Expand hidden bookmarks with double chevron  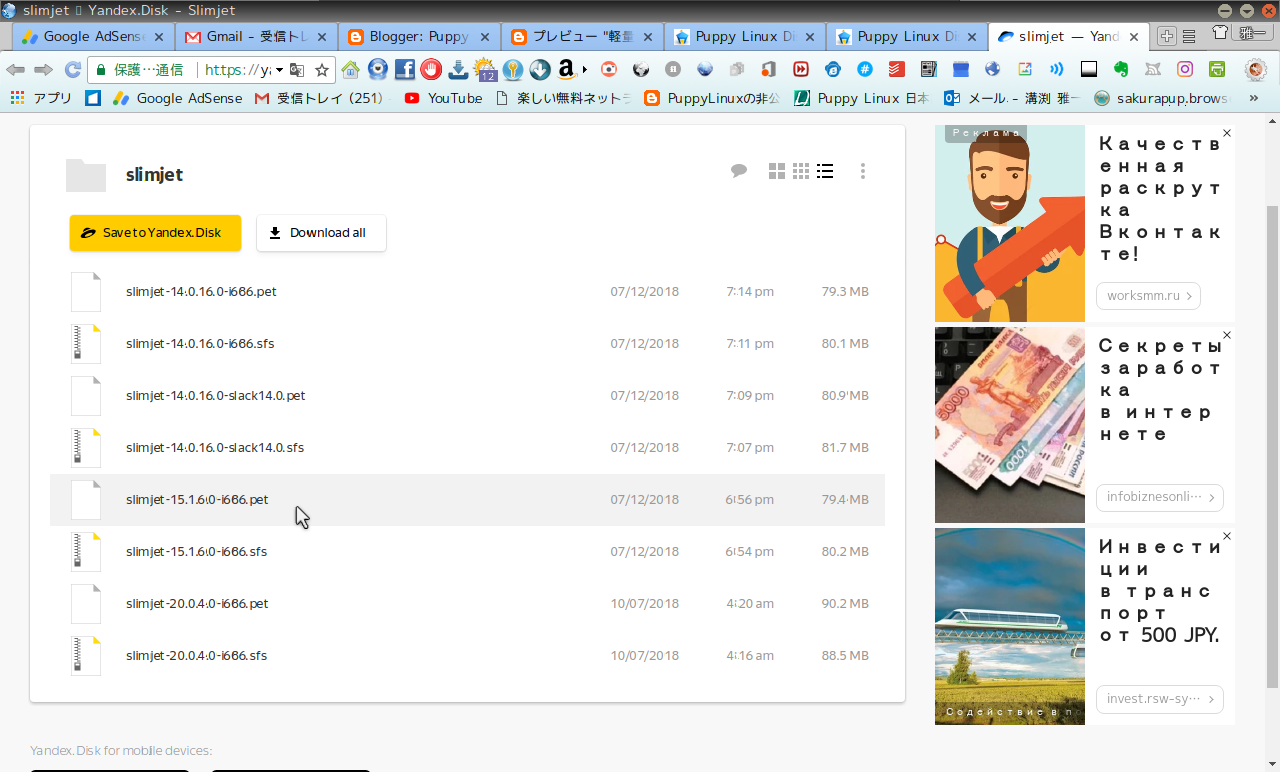click(1254, 98)
